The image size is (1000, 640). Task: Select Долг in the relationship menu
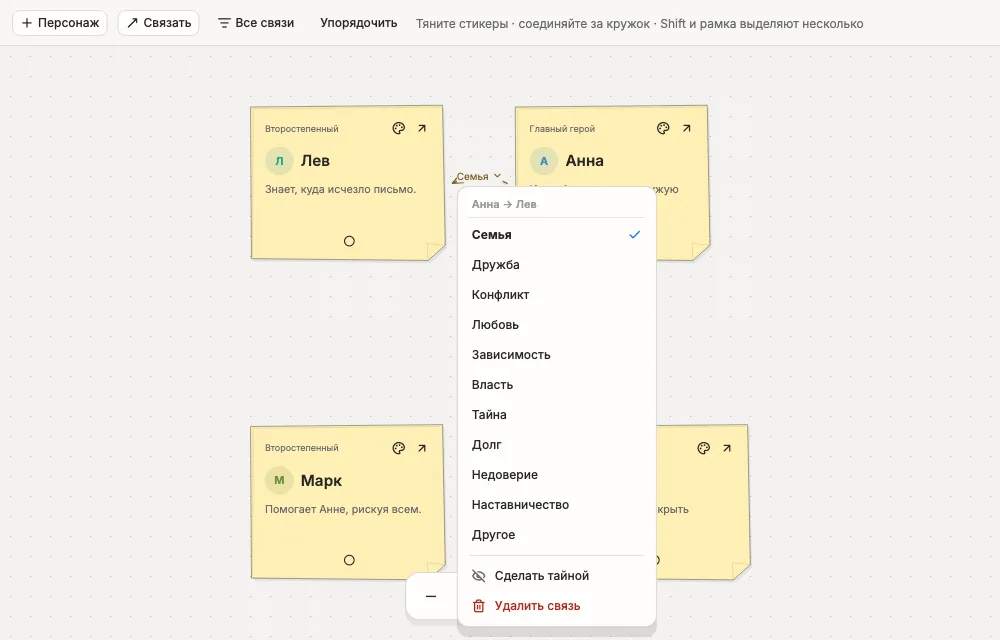[557, 444]
